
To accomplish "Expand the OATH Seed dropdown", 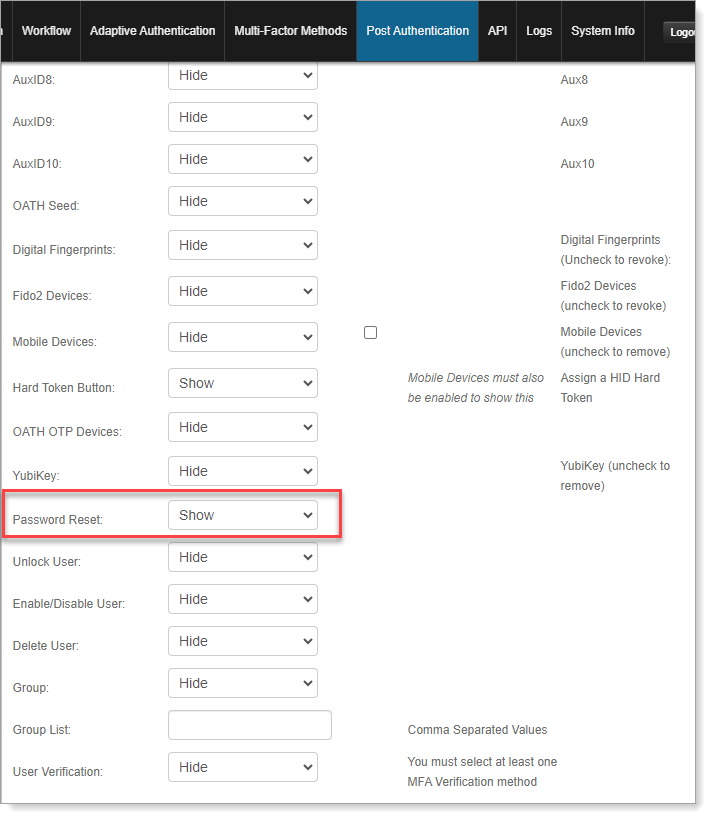I will [x=243, y=202].
